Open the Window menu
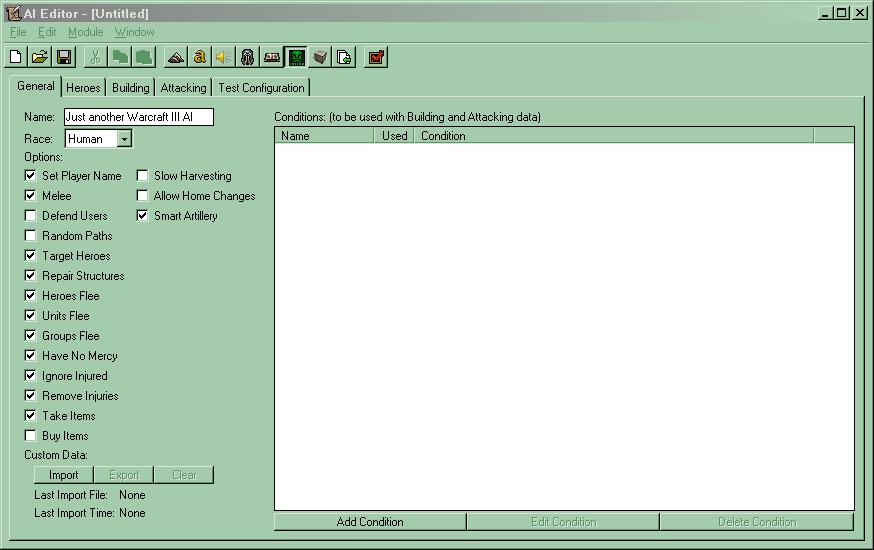Viewport: 874px width, 550px height. pyautogui.click(x=134, y=32)
